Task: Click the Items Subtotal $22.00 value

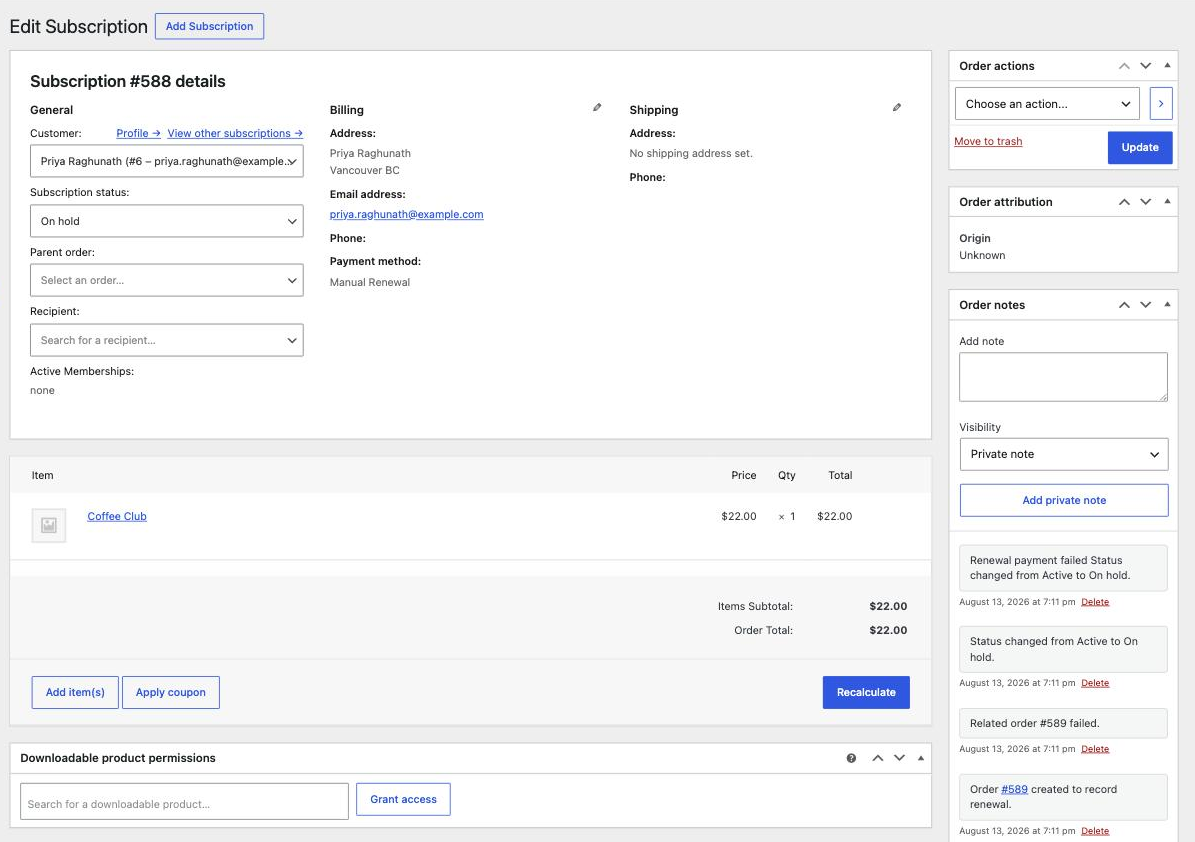Action: tap(888, 607)
